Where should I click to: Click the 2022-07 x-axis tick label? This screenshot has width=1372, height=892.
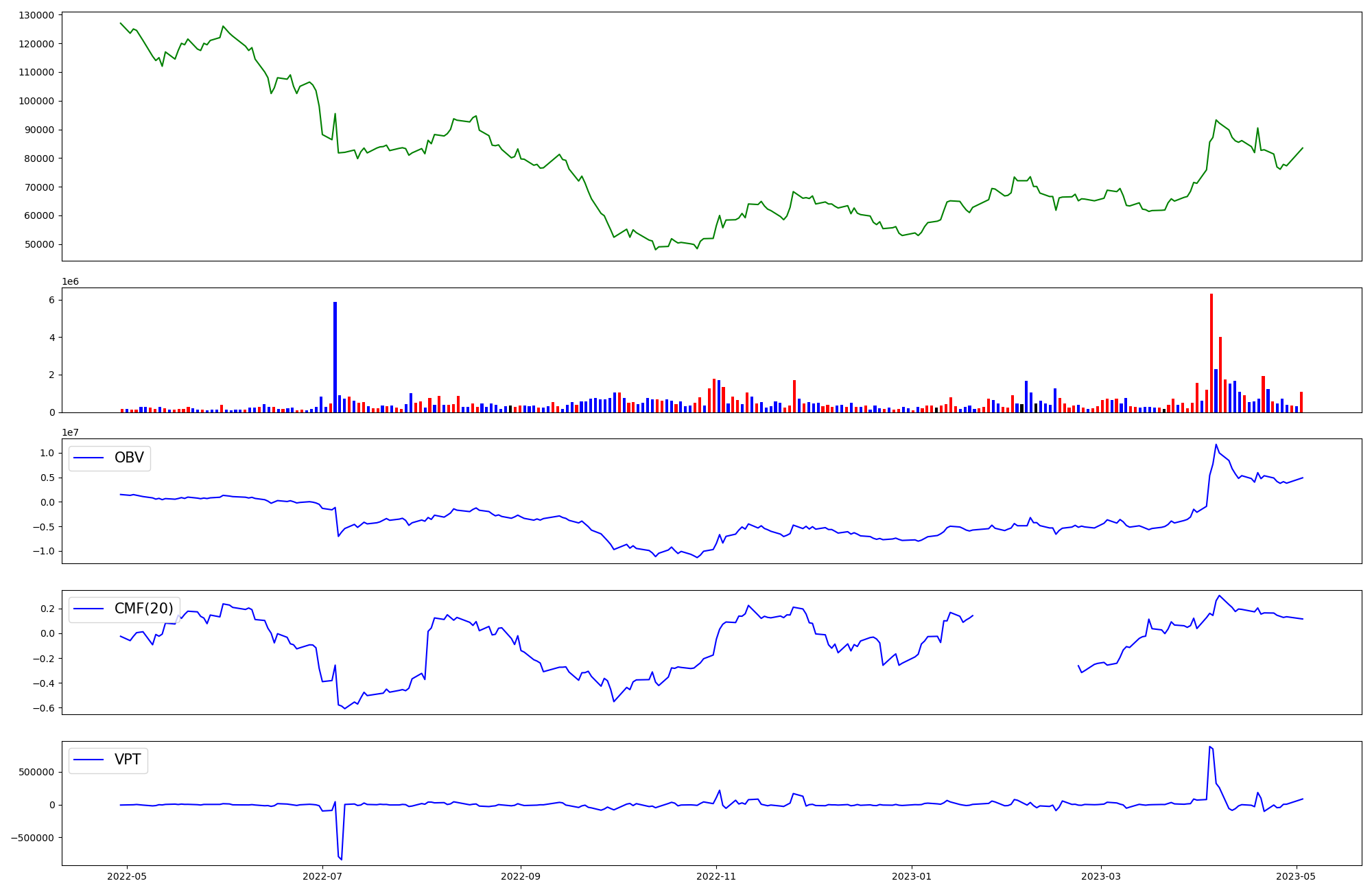322,876
